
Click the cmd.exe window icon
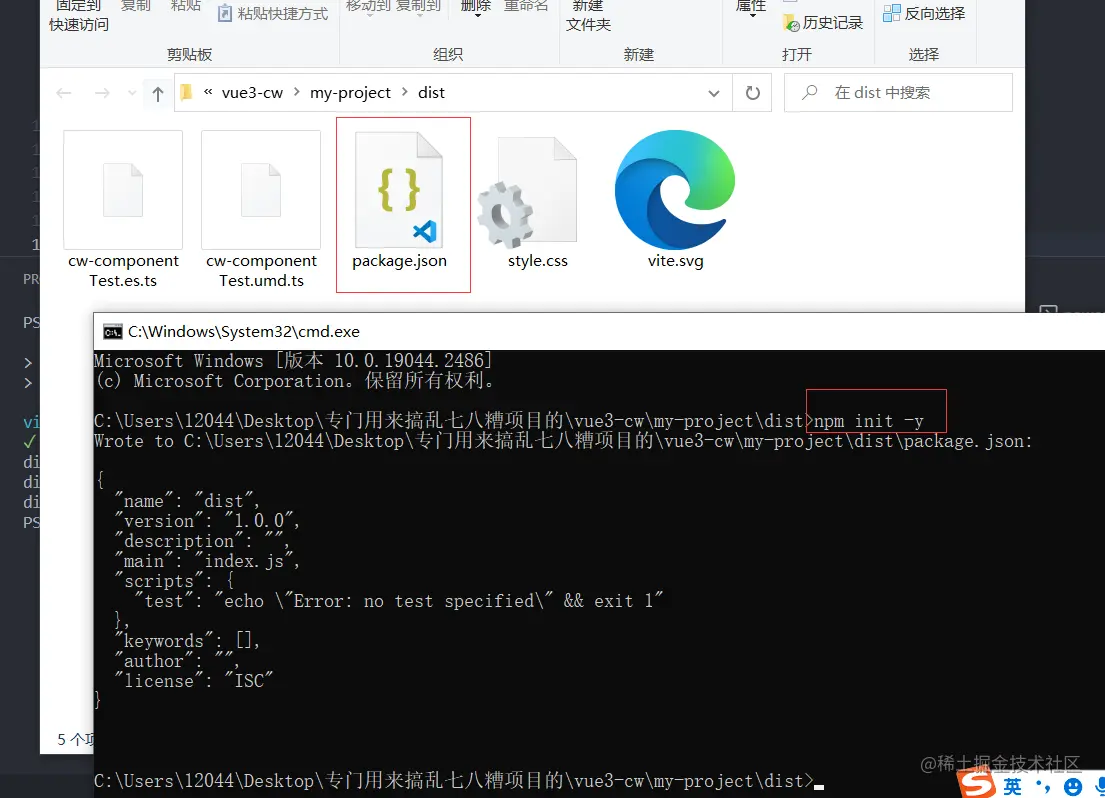point(113,332)
